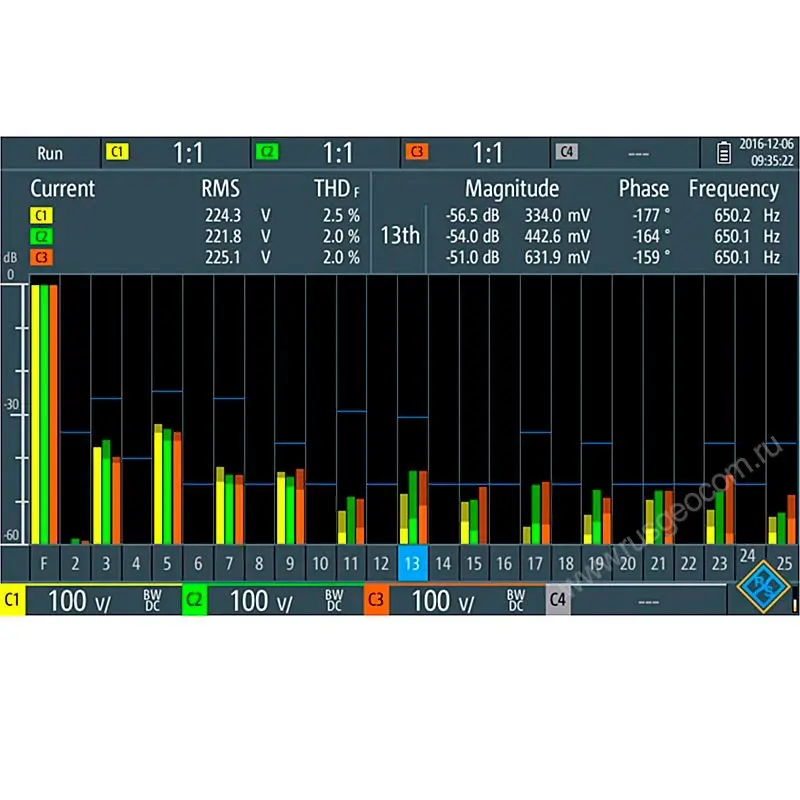
Task: Select harmonic number 5 on the axis
Action: click(x=167, y=563)
